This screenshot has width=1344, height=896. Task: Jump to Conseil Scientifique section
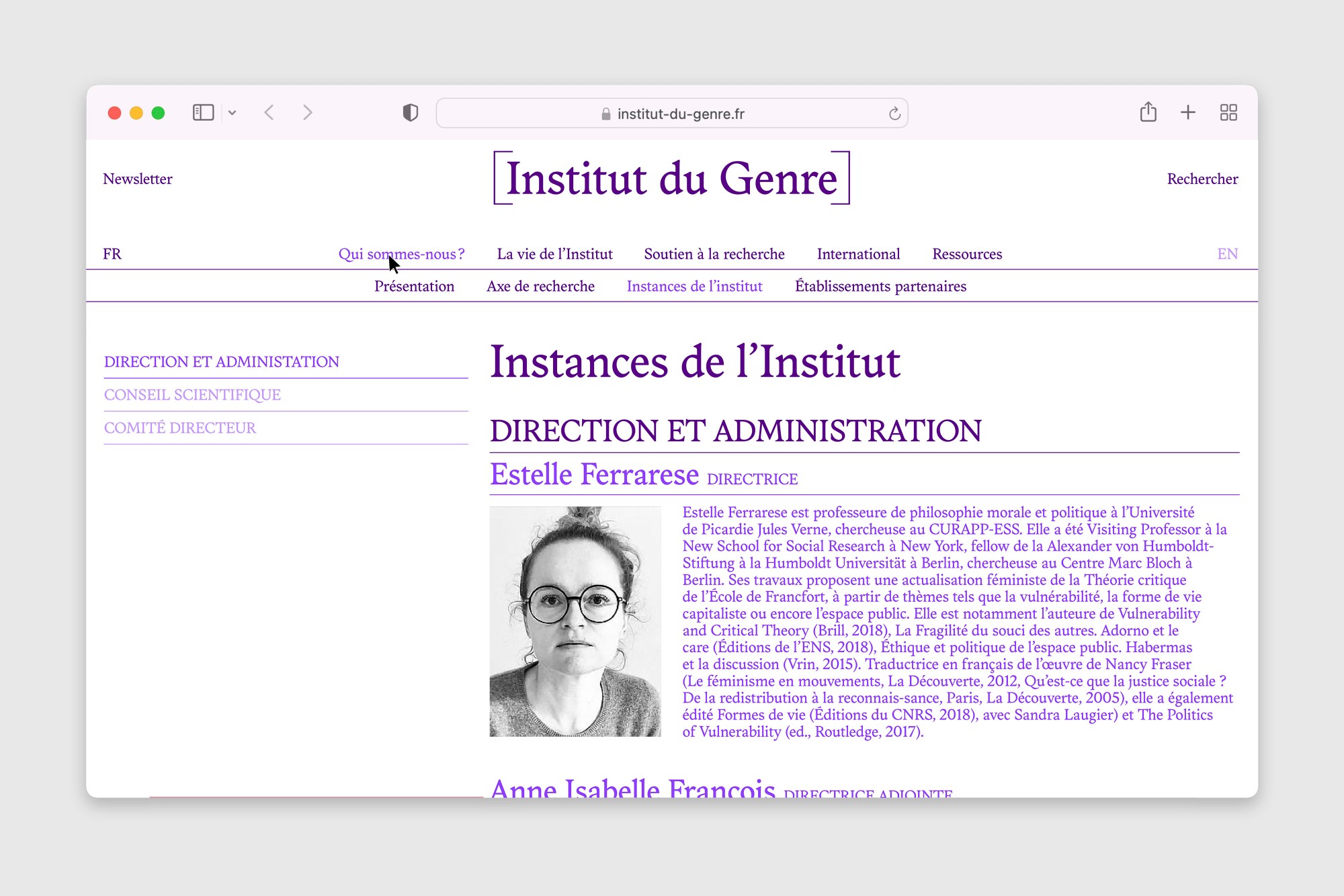(x=192, y=395)
